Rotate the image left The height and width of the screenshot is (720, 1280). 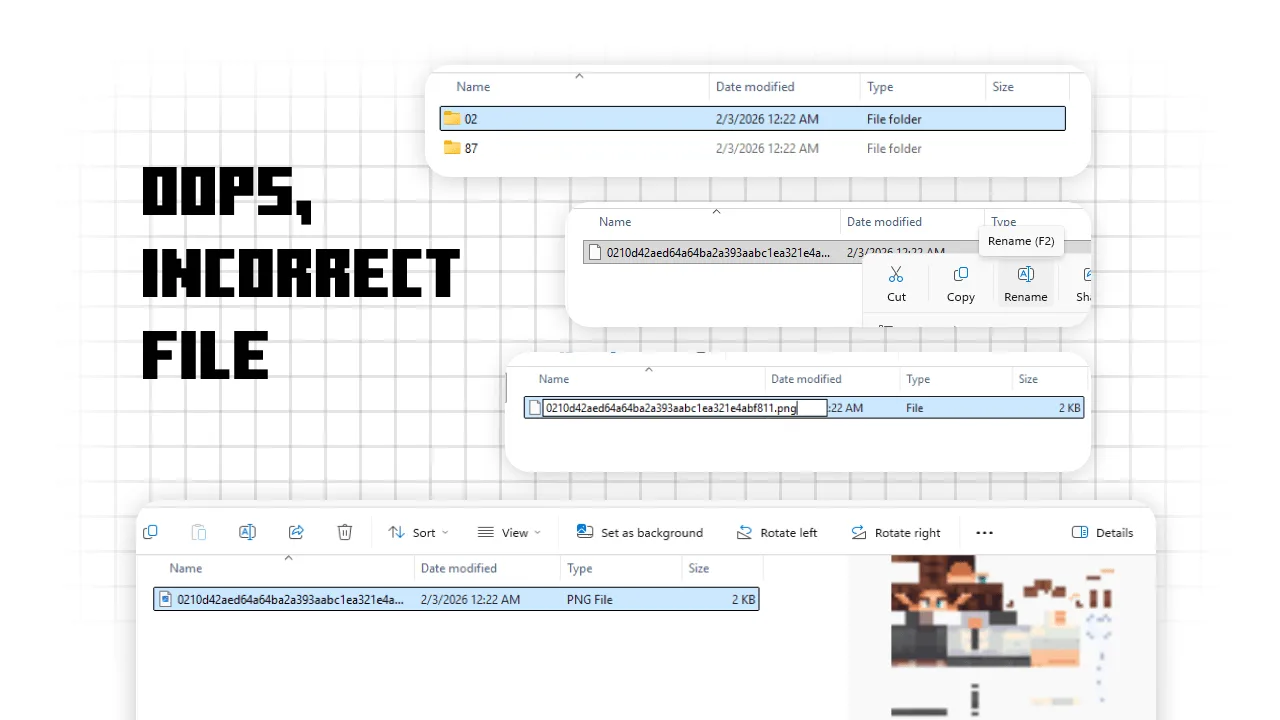(777, 532)
